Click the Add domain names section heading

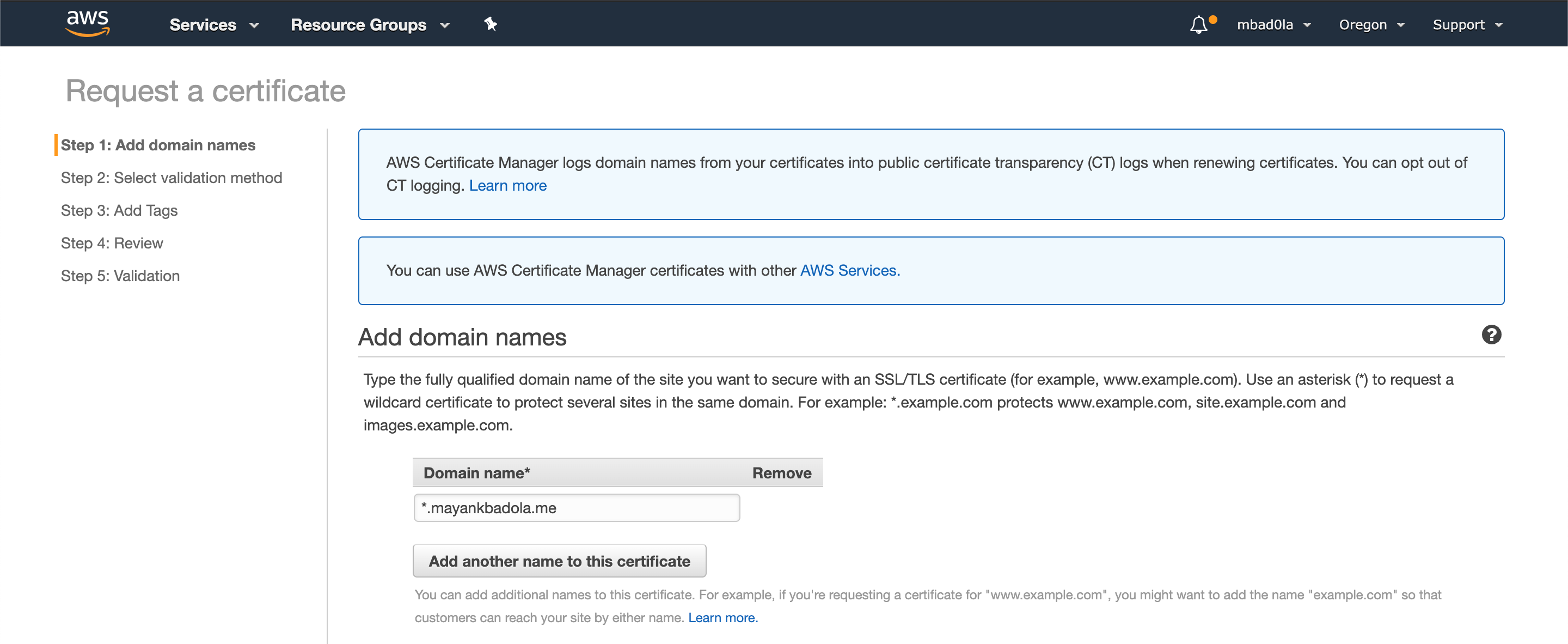pos(462,337)
